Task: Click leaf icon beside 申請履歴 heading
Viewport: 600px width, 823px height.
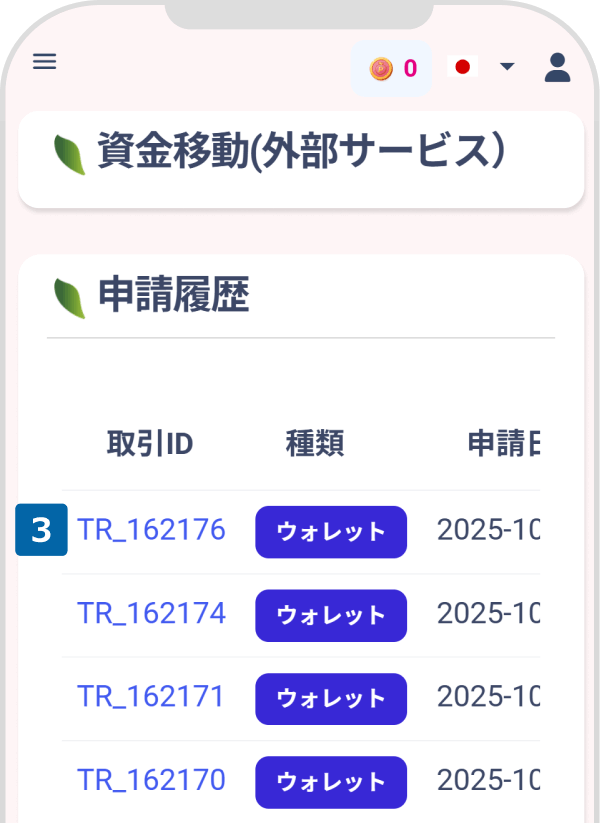Action: coord(69,298)
